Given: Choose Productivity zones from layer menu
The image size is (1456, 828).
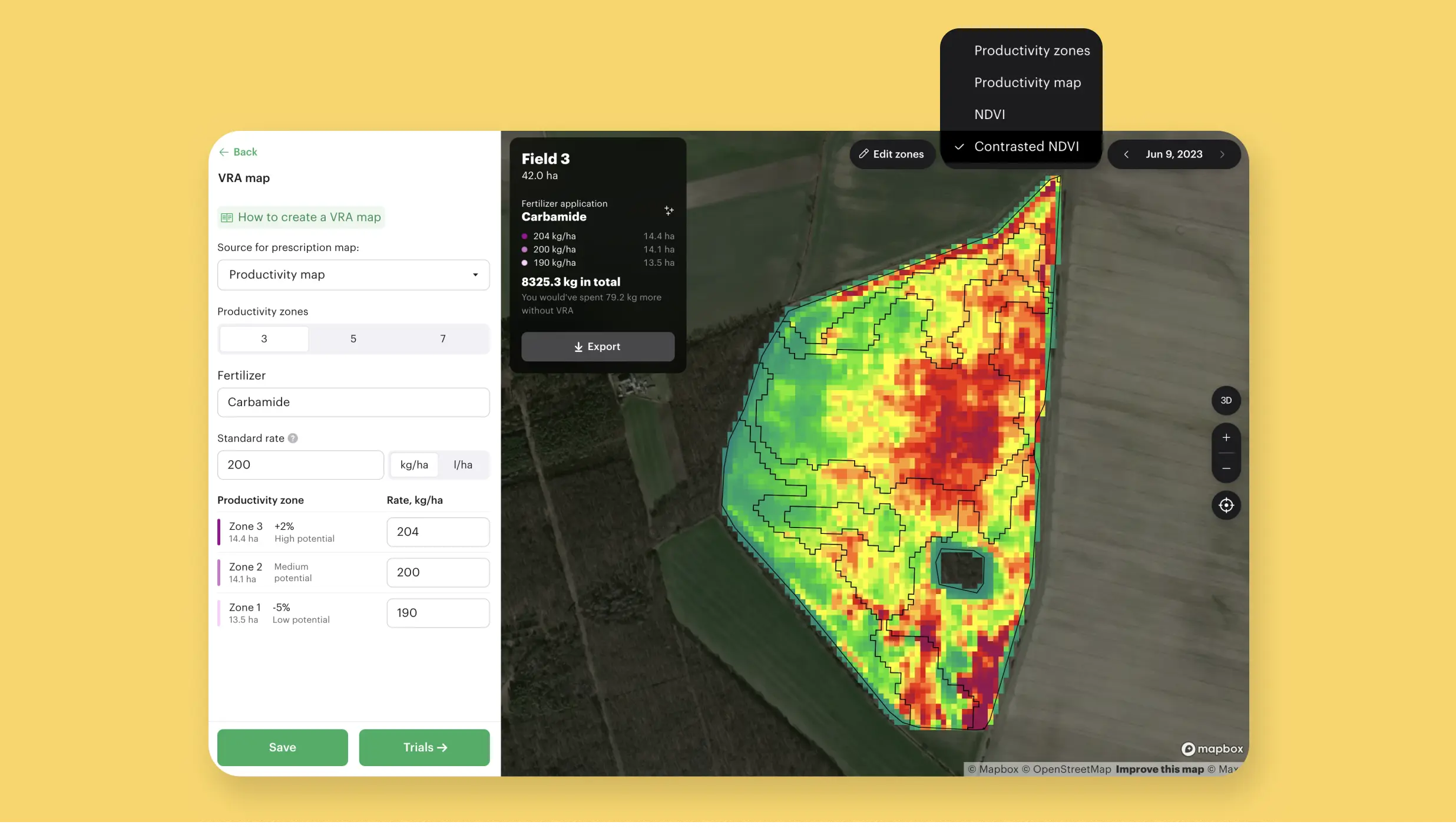Looking at the screenshot, I should [1032, 51].
